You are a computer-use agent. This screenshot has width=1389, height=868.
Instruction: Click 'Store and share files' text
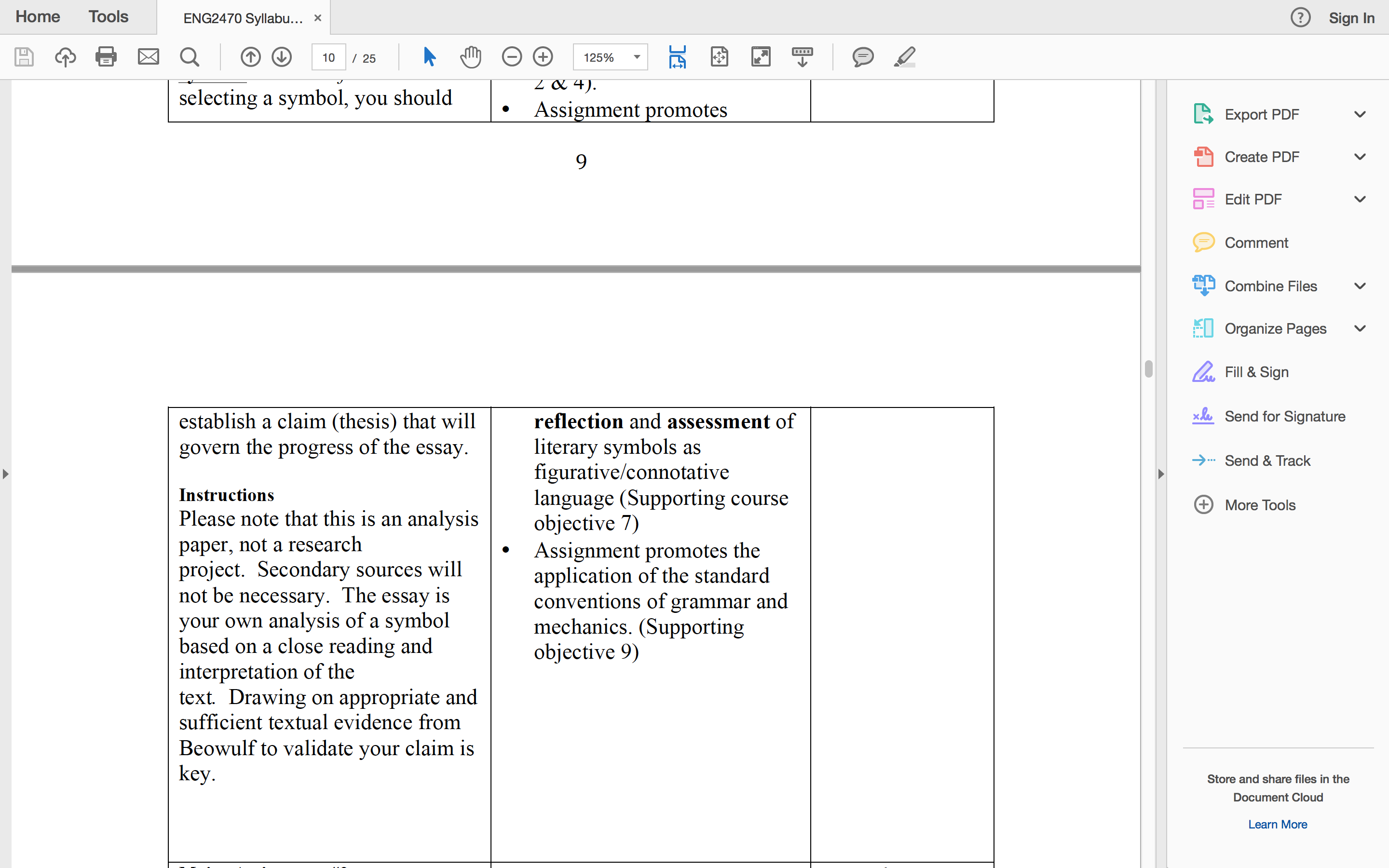click(1277, 787)
